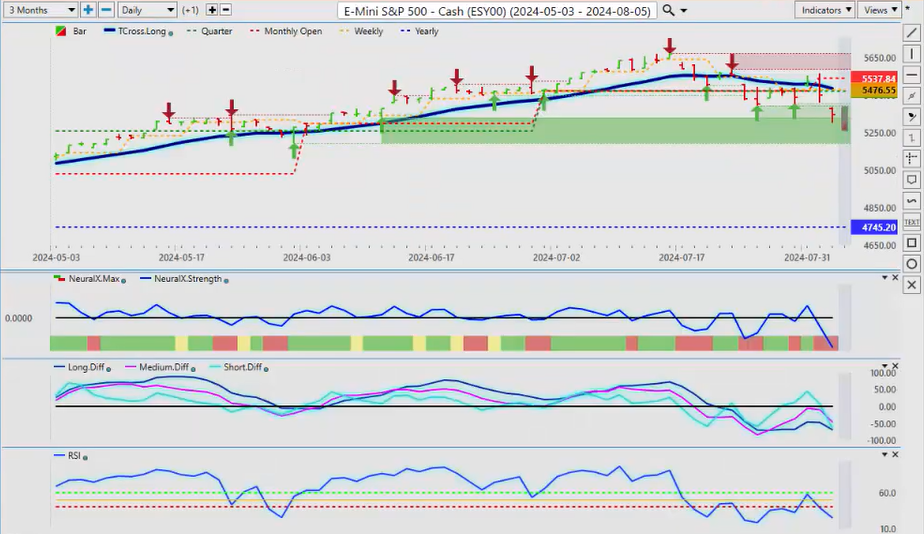The image size is (924, 534).
Task: Select the rectangle drawing tool
Action: [911, 242]
